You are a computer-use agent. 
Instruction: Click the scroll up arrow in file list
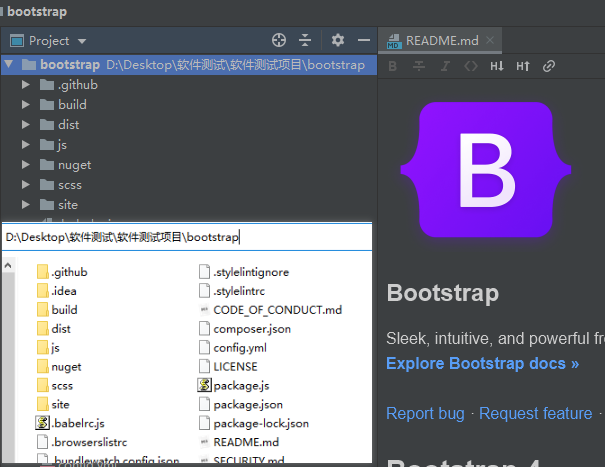coord(8,265)
